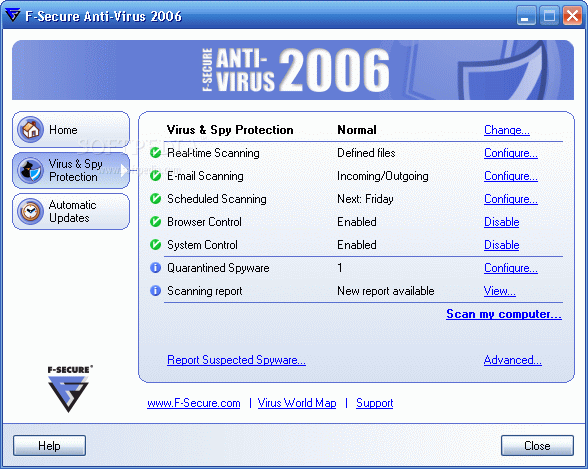The height and width of the screenshot is (469, 588).
Task: Open the Support link
Action: coord(375,403)
